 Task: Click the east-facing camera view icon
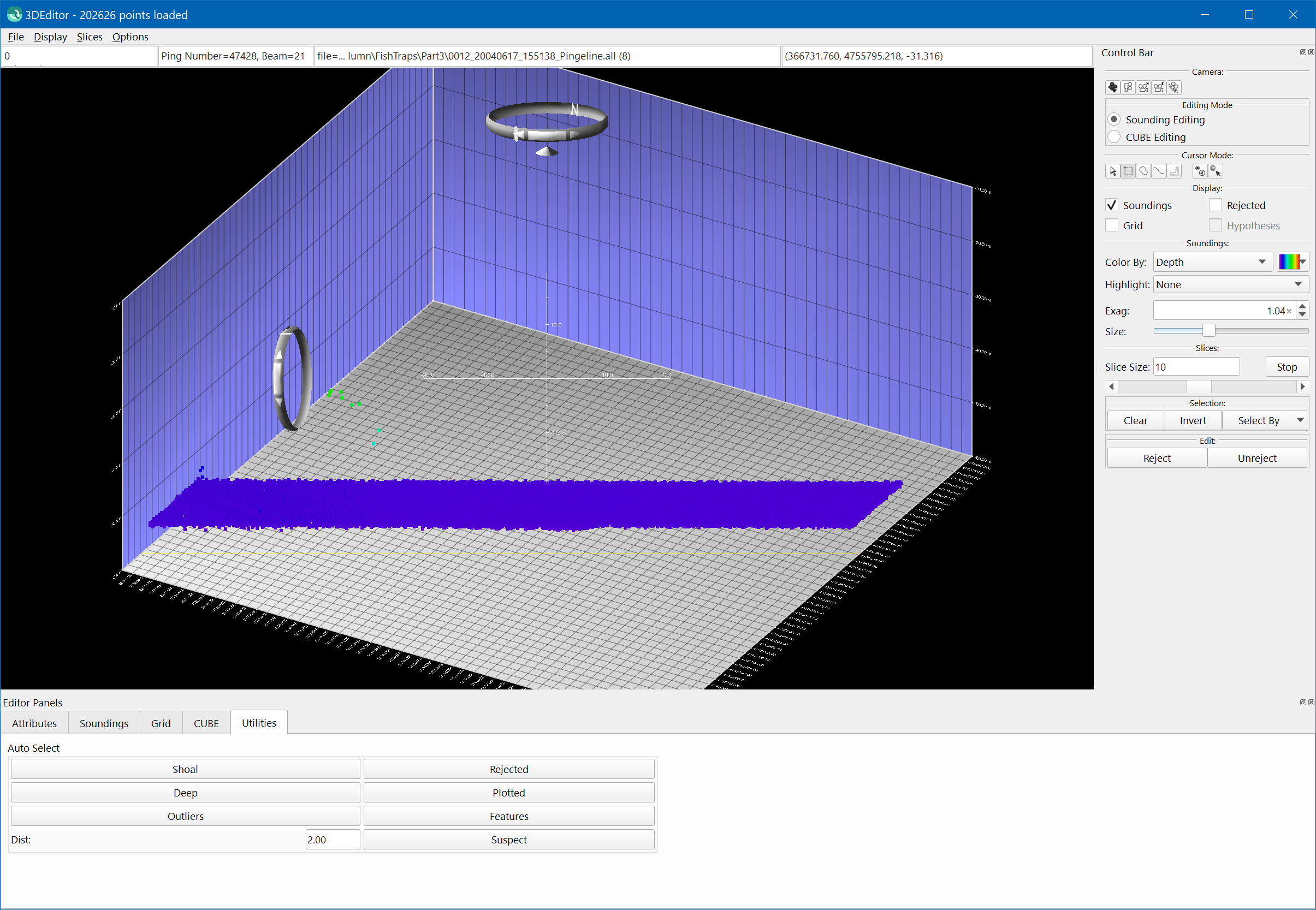(1159, 88)
